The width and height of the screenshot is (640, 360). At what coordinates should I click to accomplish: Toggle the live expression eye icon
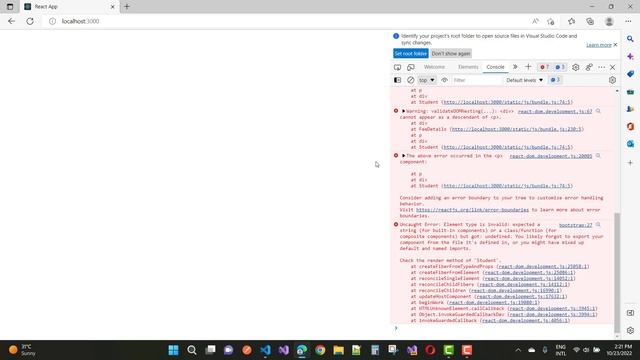[x=444, y=80]
